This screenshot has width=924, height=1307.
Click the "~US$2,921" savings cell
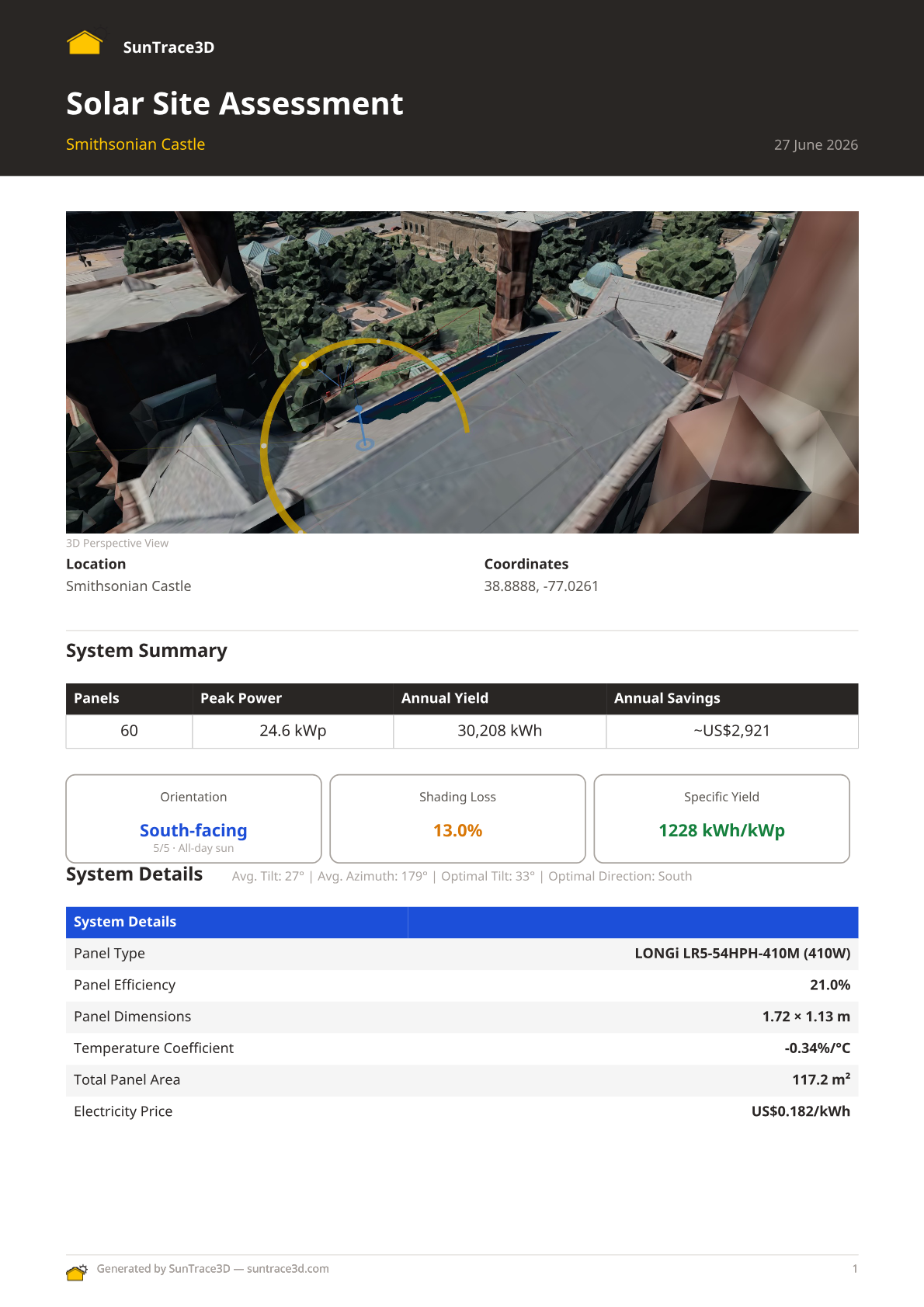pyautogui.click(x=732, y=731)
